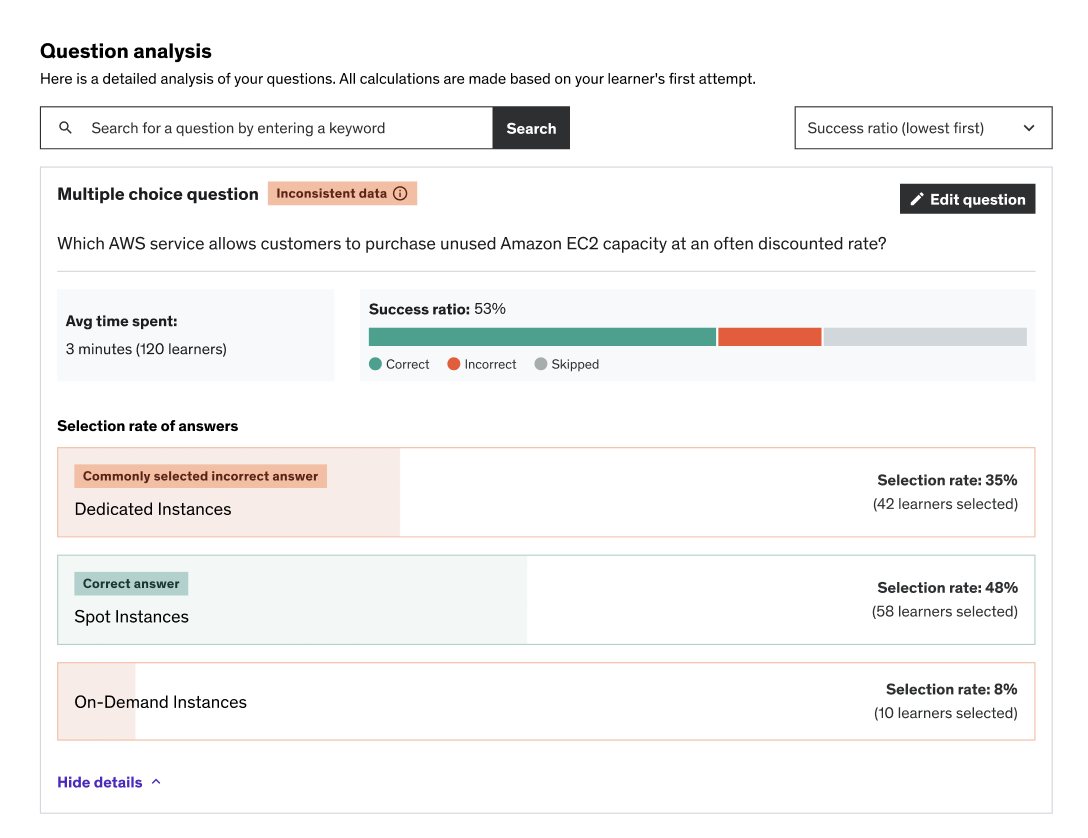Click the caret next to Hide details
Image resolution: width=1088 pixels, height=838 pixels.
coord(156,782)
